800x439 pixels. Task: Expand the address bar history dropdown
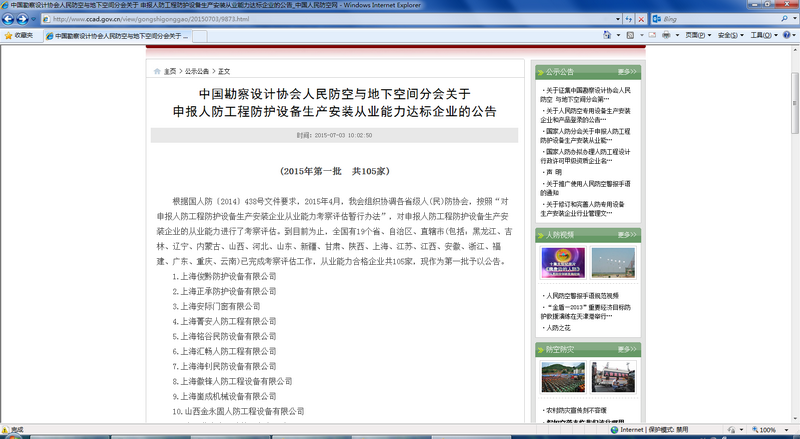[618, 19]
